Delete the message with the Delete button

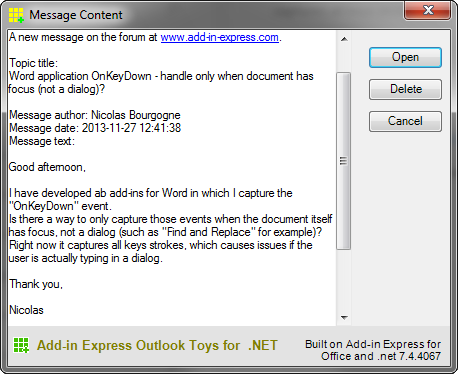tap(405, 89)
